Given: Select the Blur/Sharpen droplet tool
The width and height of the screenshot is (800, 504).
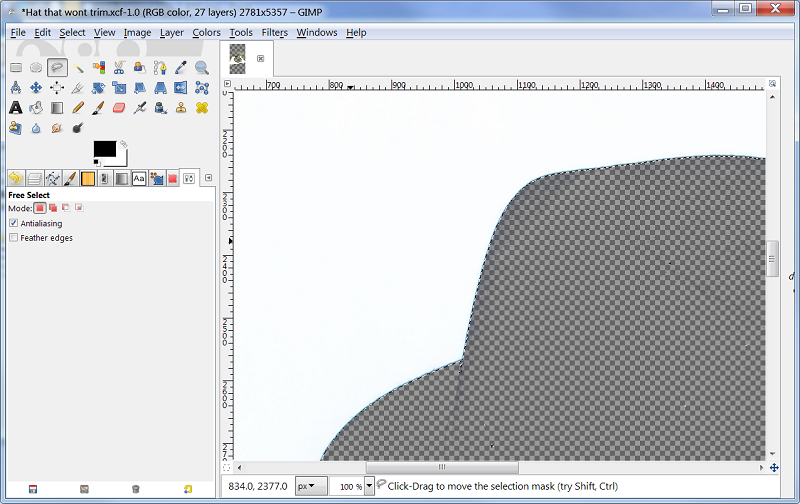Looking at the screenshot, I should point(36,128).
